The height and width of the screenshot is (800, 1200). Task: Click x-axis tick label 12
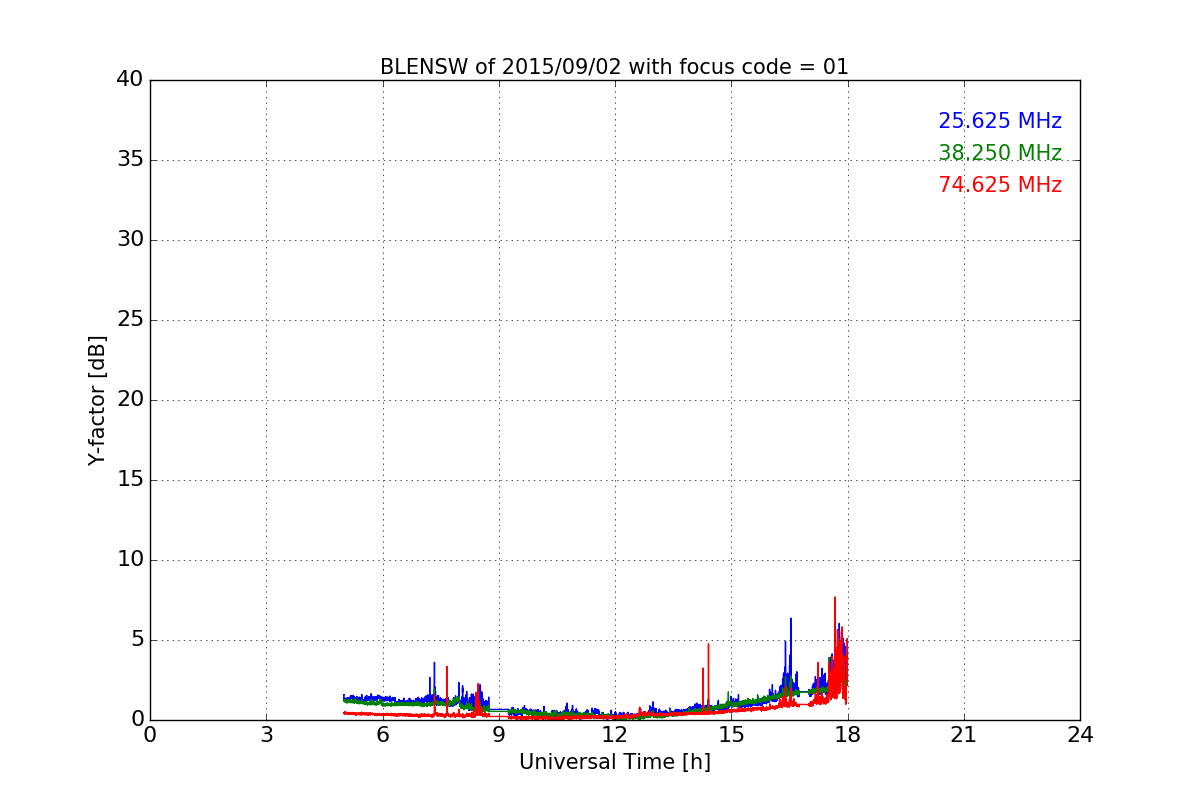615,734
